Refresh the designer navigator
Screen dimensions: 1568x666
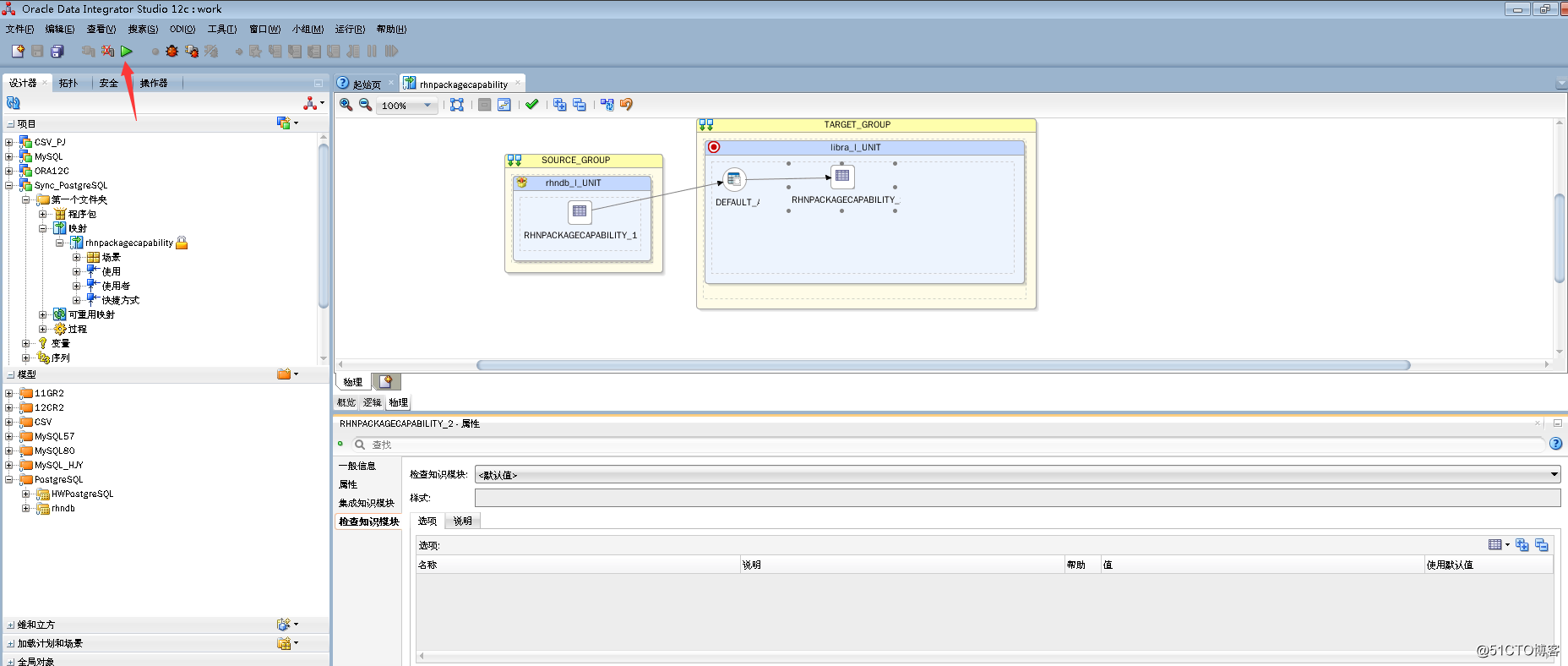13,103
